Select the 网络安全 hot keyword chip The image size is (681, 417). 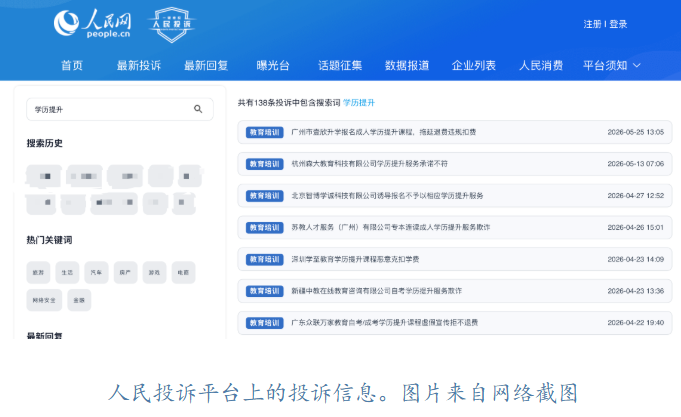(44, 300)
